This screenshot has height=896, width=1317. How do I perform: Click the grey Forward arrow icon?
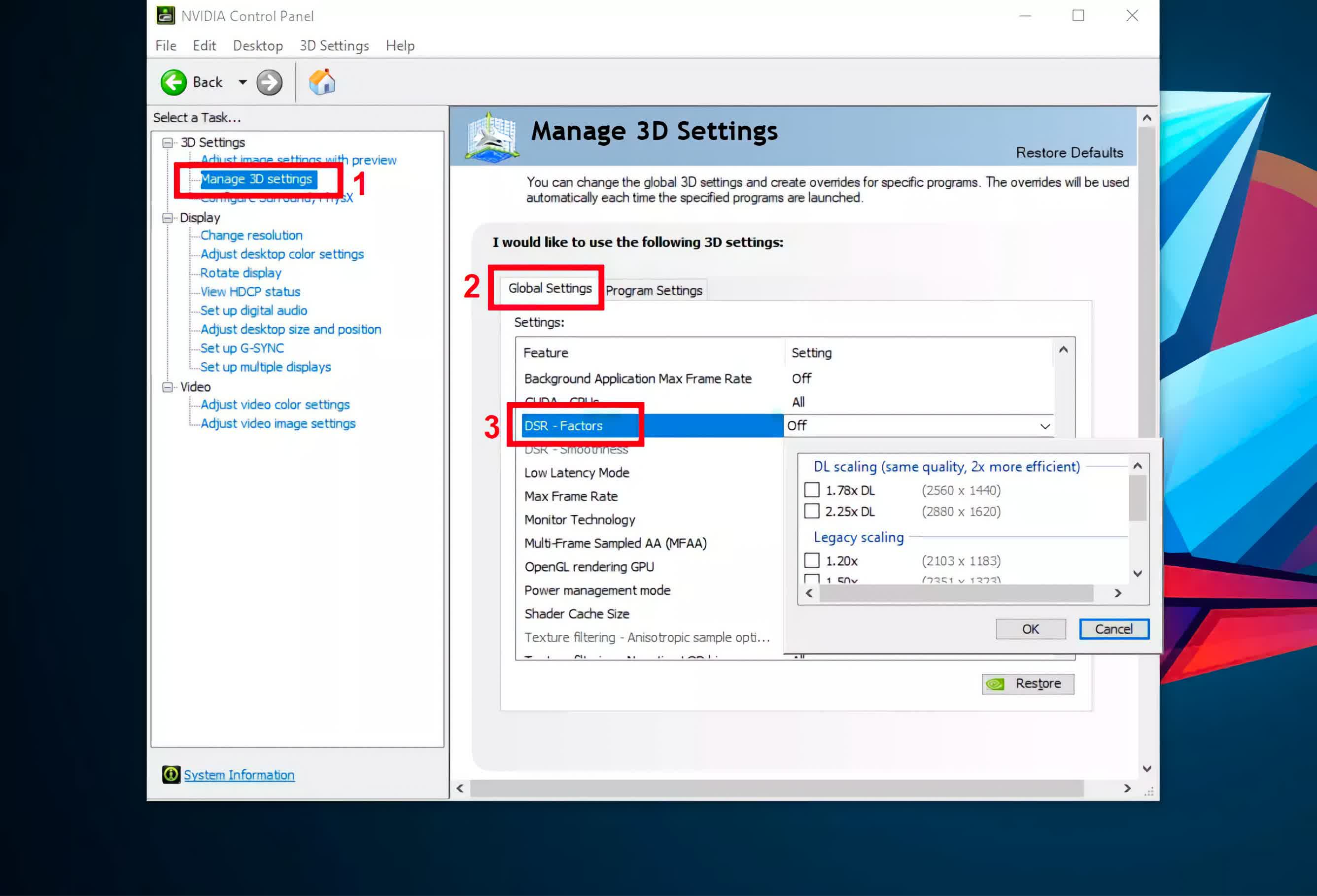[269, 82]
